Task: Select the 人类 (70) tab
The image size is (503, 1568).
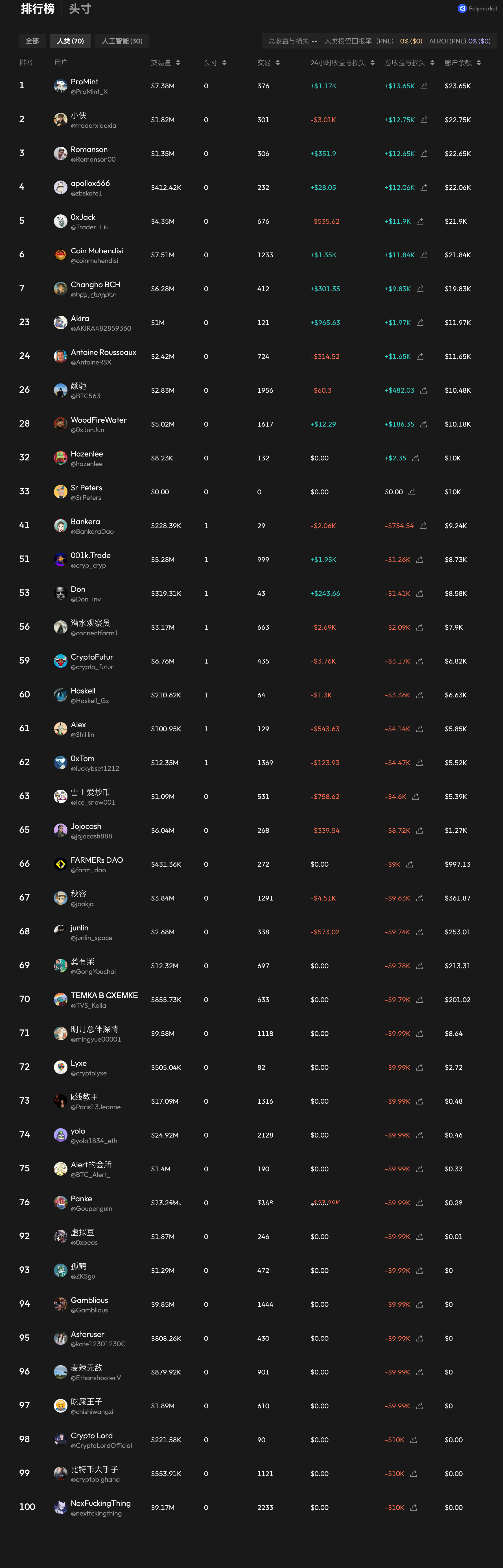Action: coord(70,41)
